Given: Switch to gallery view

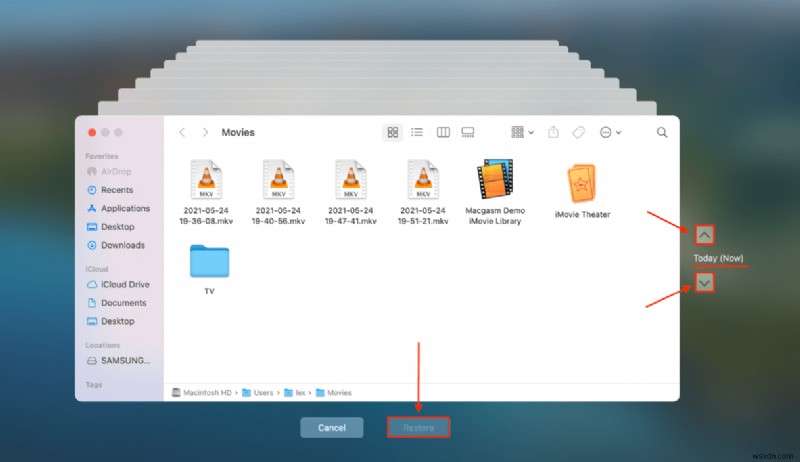Looking at the screenshot, I should 467,133.
